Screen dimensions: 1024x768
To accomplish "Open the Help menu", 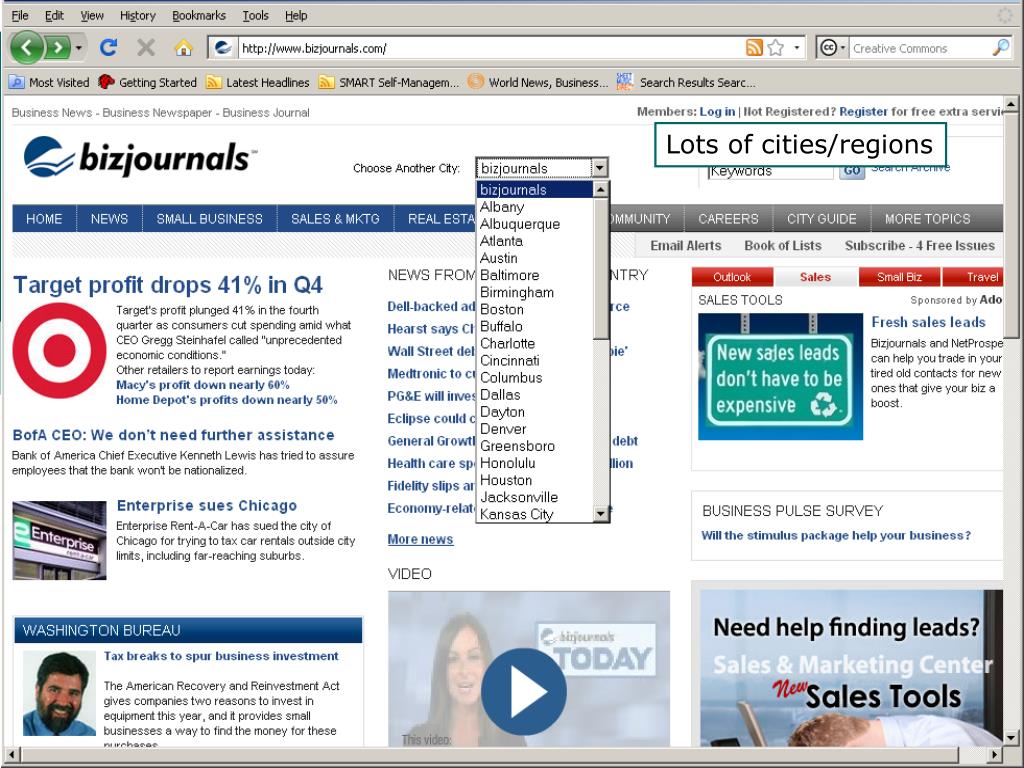I will 296,15.
